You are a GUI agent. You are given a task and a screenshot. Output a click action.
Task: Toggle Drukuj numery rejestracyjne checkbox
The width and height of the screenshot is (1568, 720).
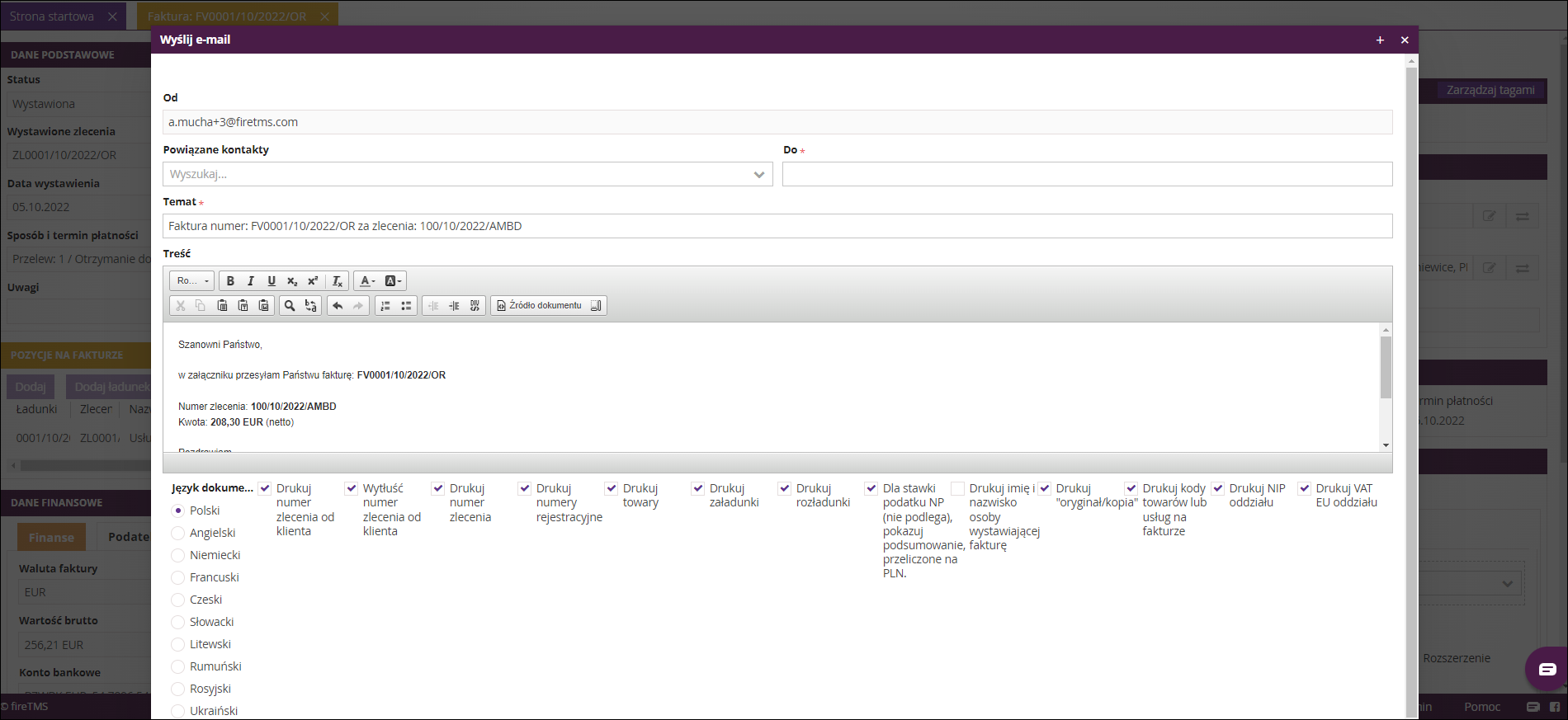(525, 488)
